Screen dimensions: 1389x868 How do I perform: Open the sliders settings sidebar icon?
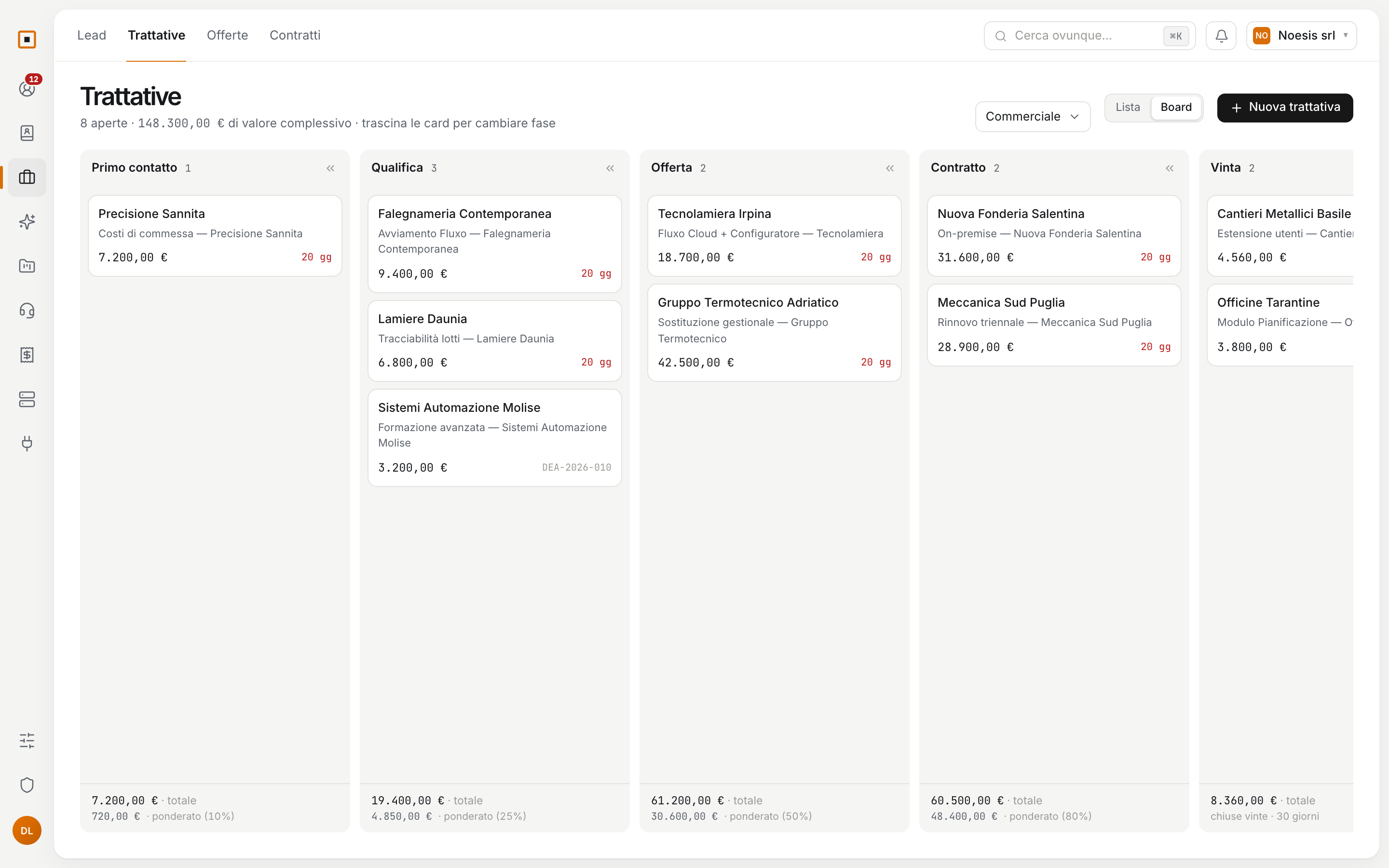(x=27, y=741)
